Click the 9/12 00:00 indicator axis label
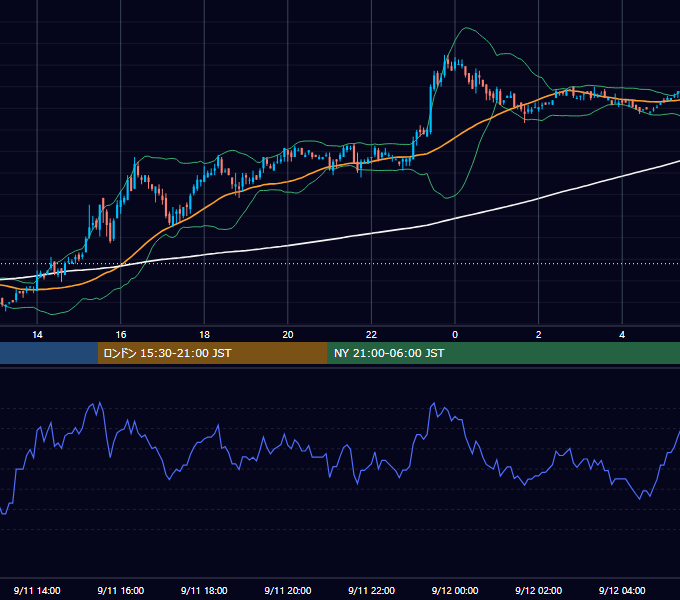This screenshot has width=680, height=600. (x=455, y=590)
